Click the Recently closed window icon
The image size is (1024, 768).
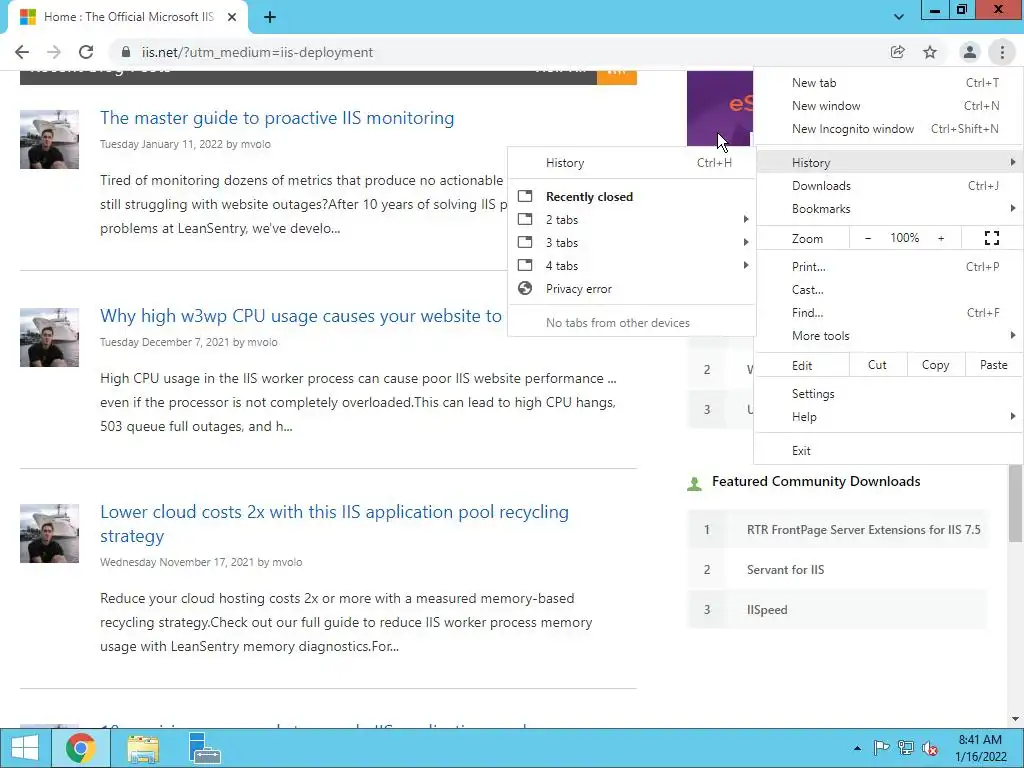525,196
